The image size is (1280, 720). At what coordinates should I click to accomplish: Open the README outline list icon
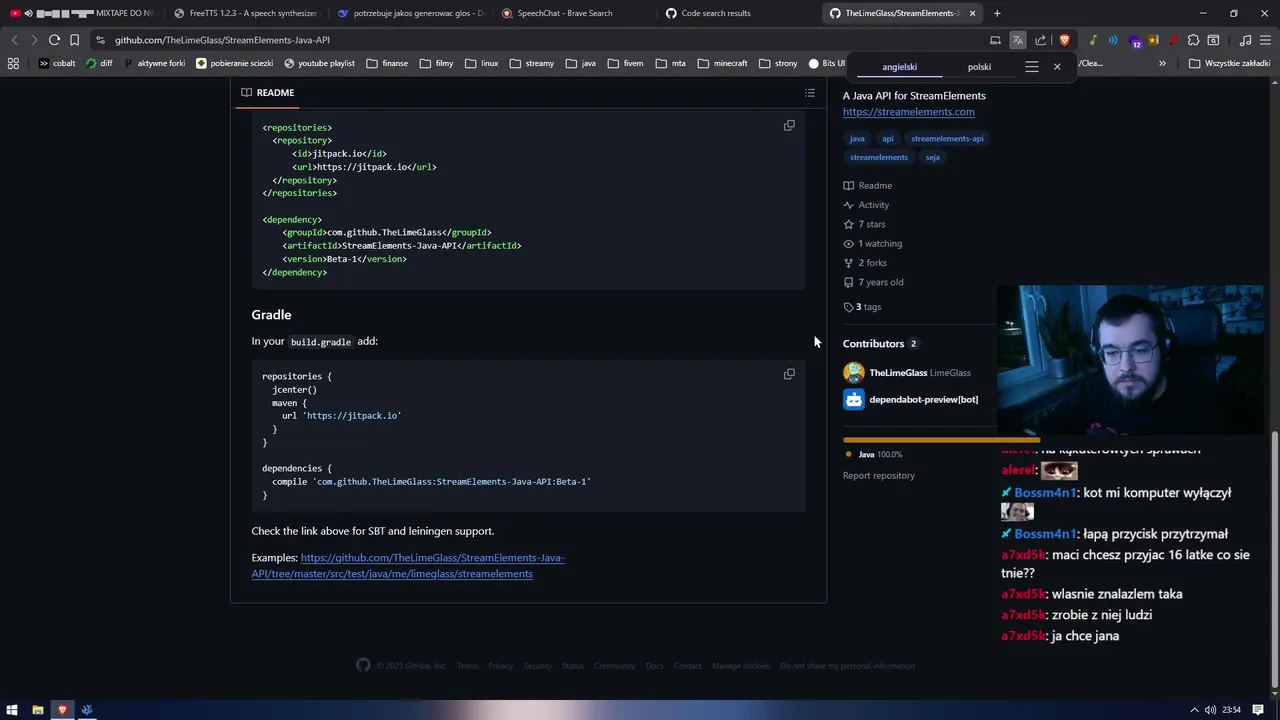point(810,93)
